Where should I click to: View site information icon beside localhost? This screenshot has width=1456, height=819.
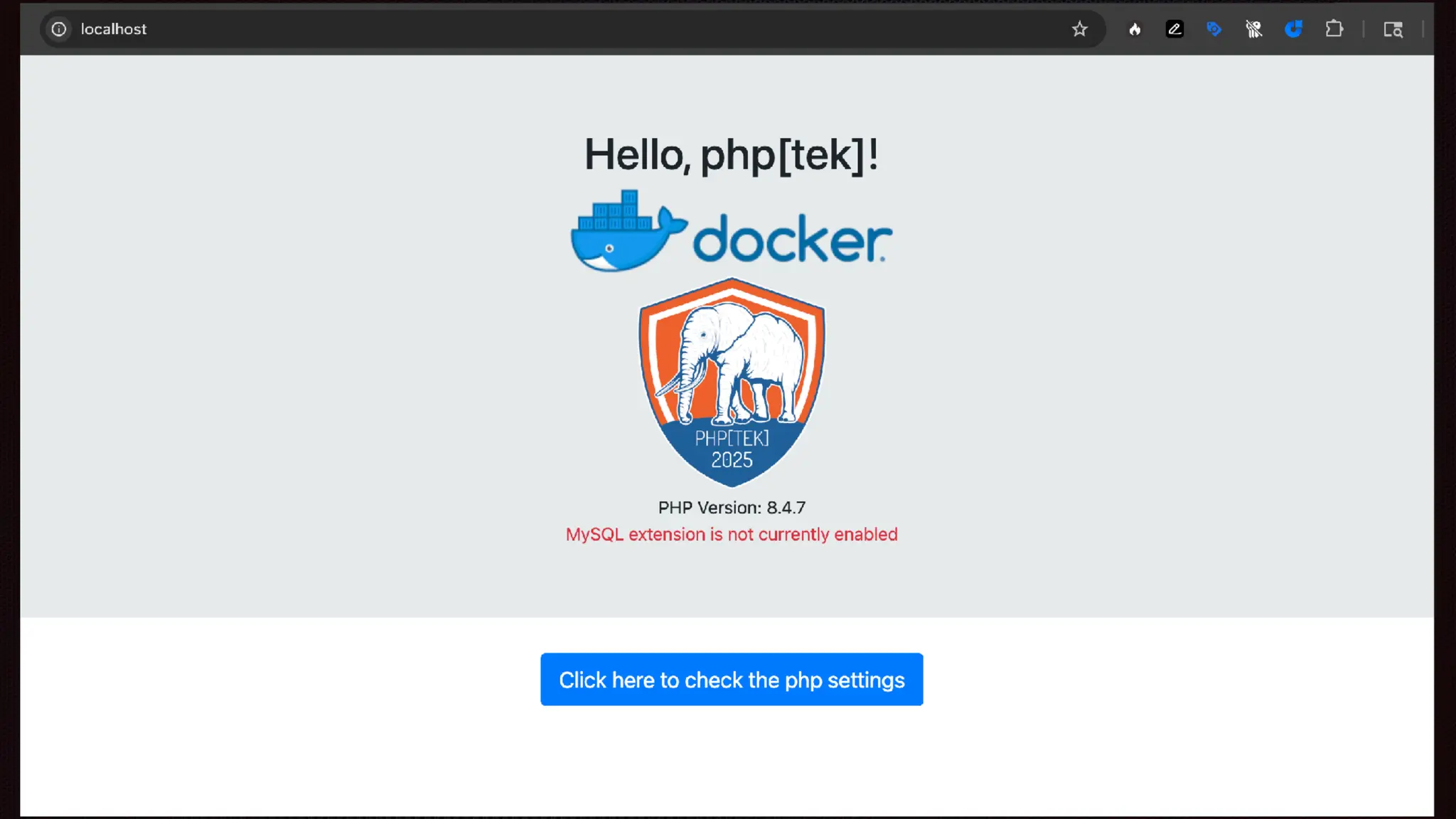click(x=59, y=29)
